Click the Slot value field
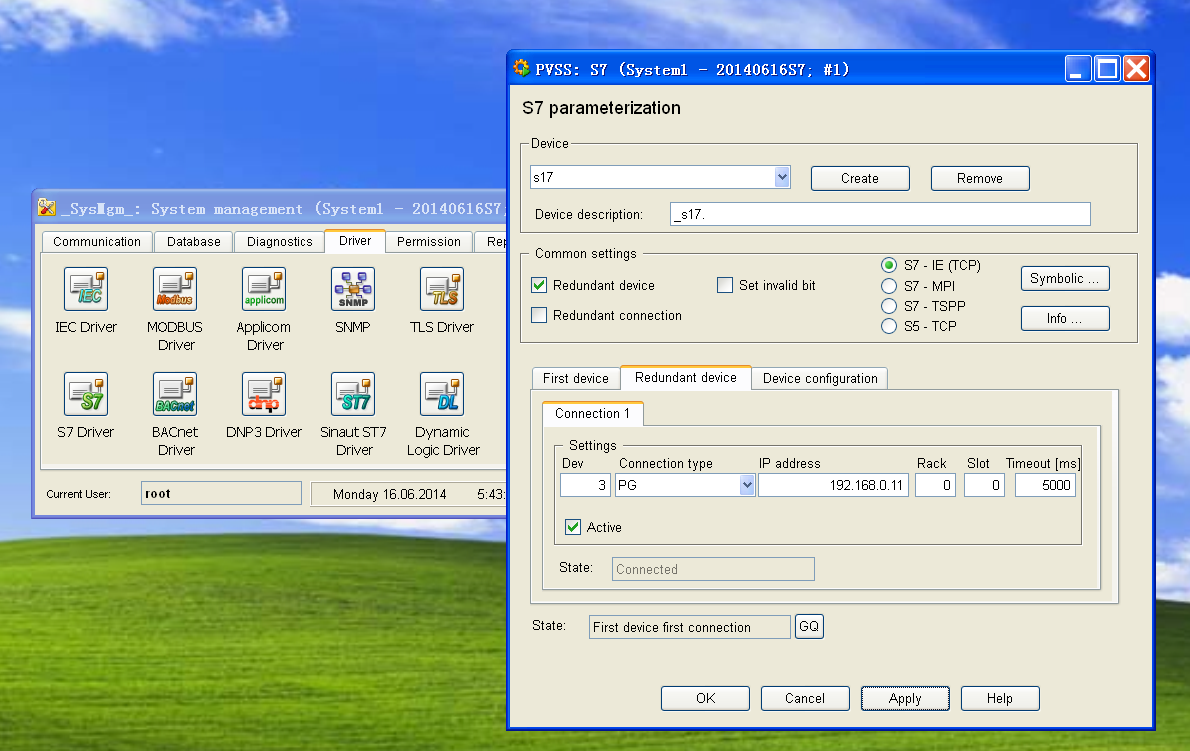 [x=984, y=485]
